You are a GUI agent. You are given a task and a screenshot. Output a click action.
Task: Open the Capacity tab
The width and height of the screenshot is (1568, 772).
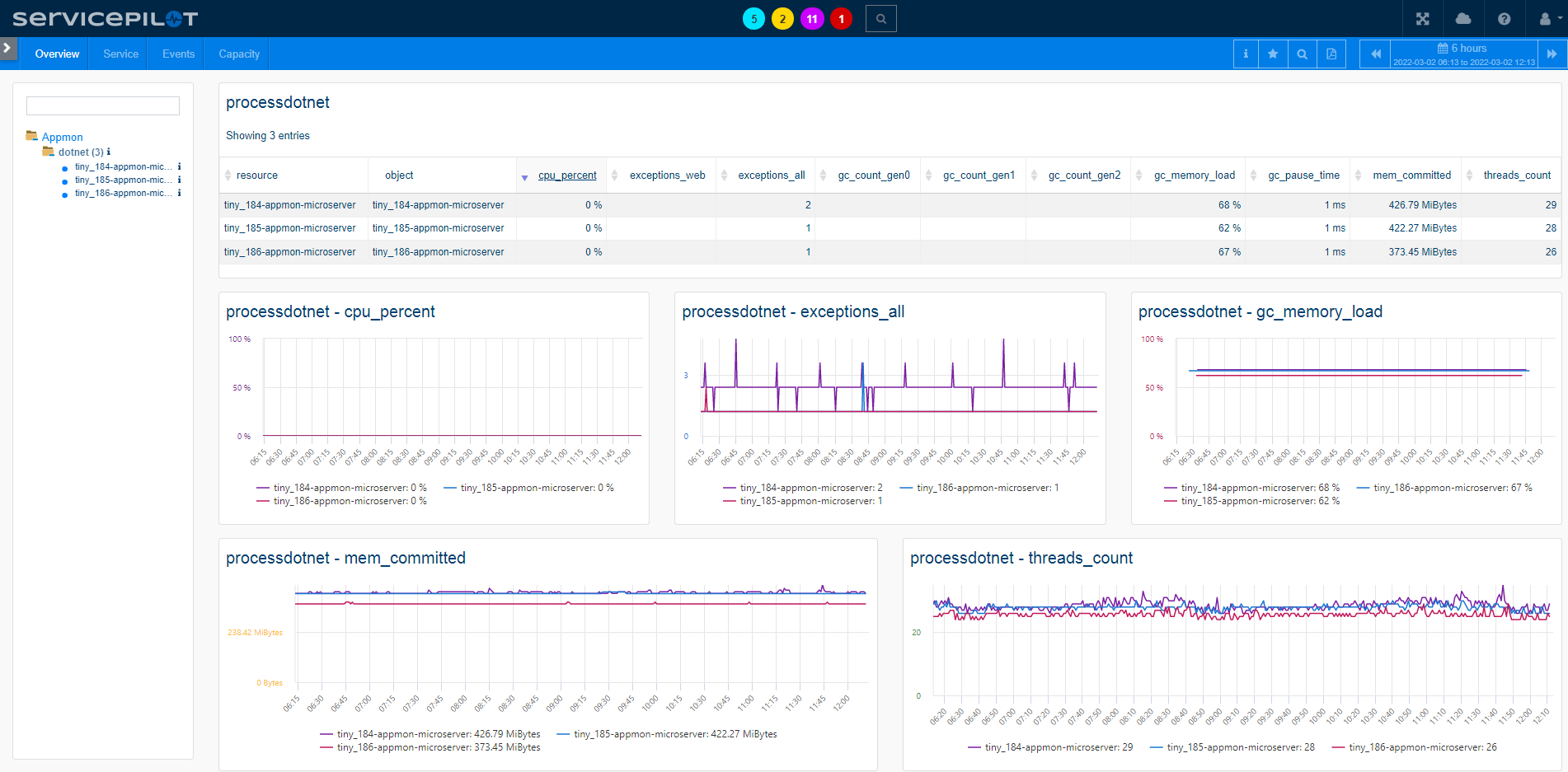pyautogui.click(x=237, y=54)
